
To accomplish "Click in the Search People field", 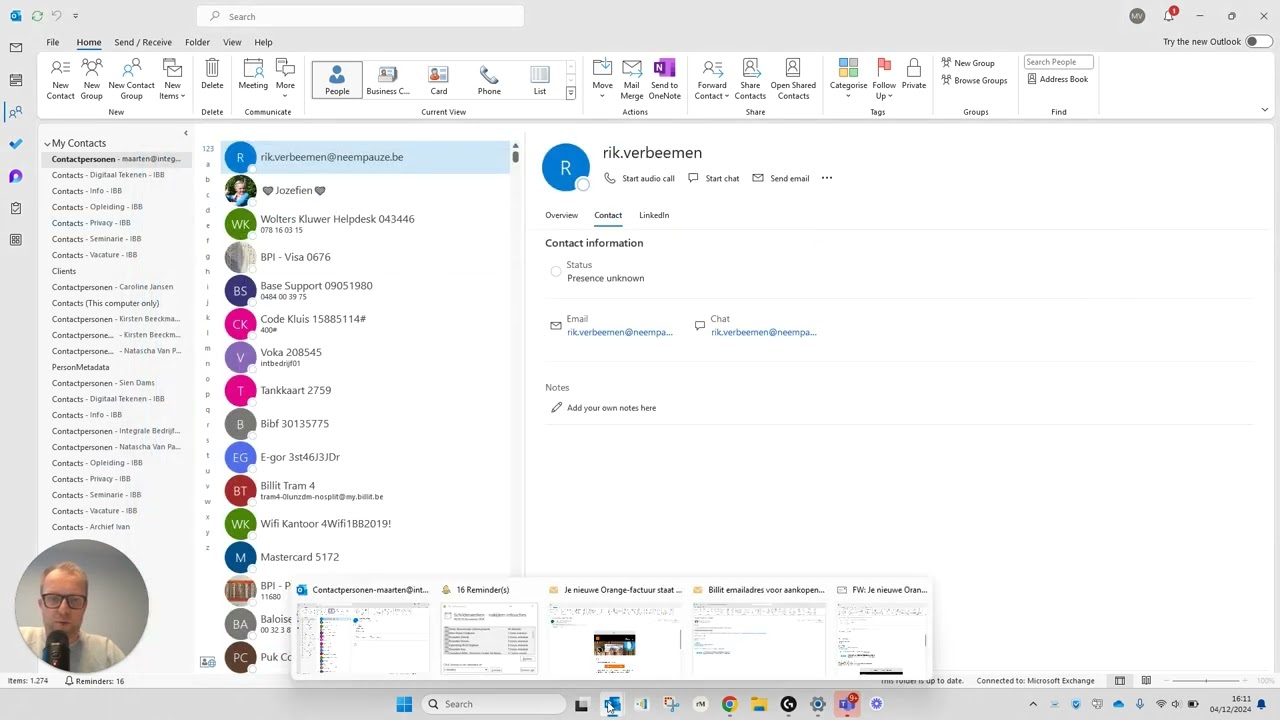I will pyautogui.click(x=1058, y=62).
